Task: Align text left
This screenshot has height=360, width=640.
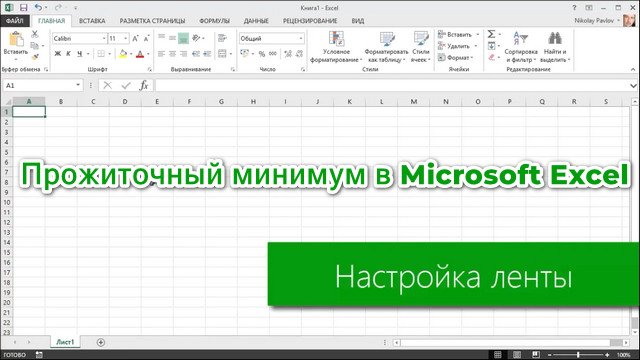Action: click(x=162, y=53)
